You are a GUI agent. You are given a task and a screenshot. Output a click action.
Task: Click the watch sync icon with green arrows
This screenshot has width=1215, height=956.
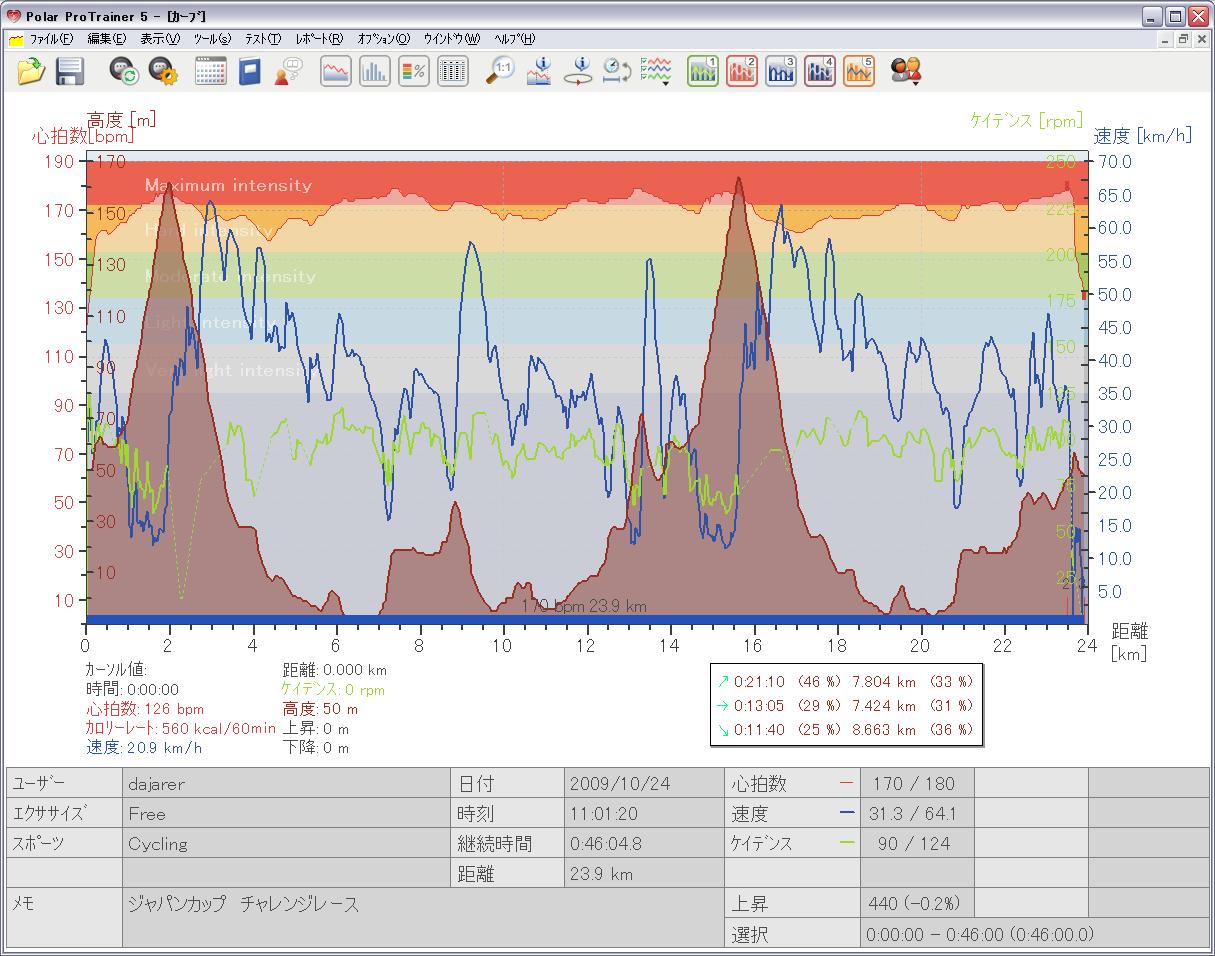click(x=124, y=71)
